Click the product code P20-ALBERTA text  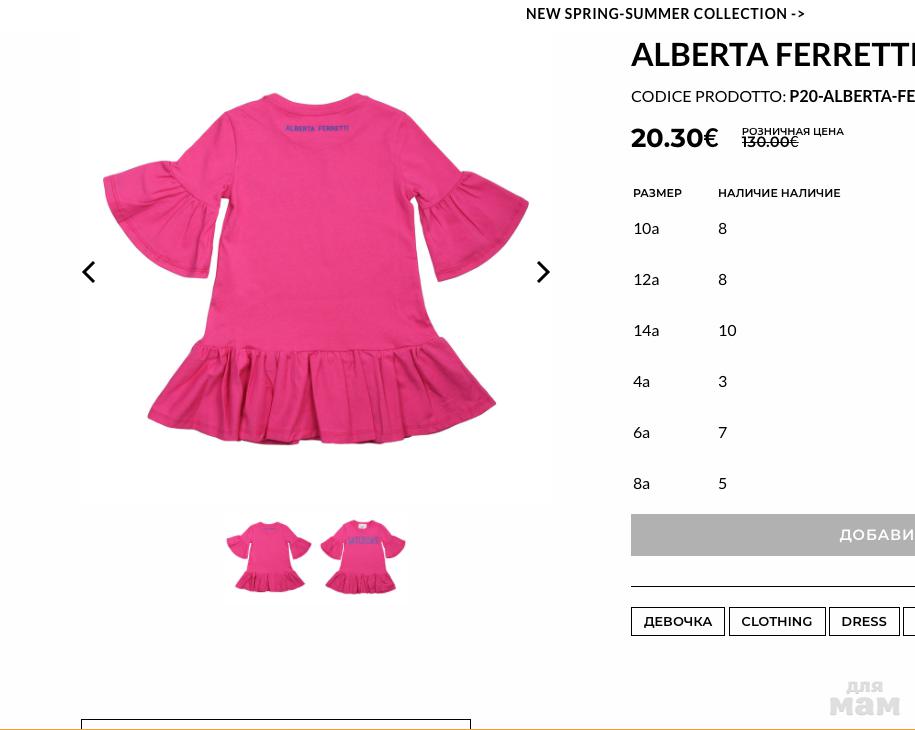point(852,96)
